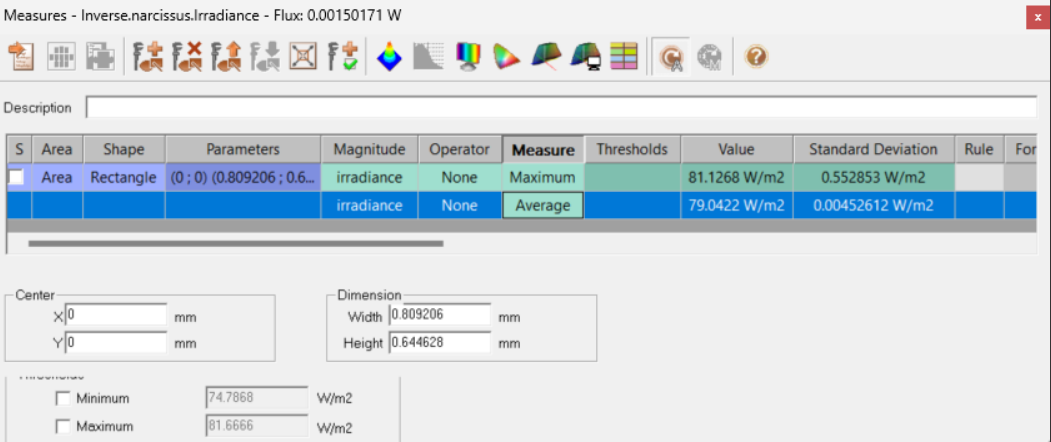This screenshot has height=442, width=1051.
Task: Click the grayed histogram chart icon
Action: 428,56
